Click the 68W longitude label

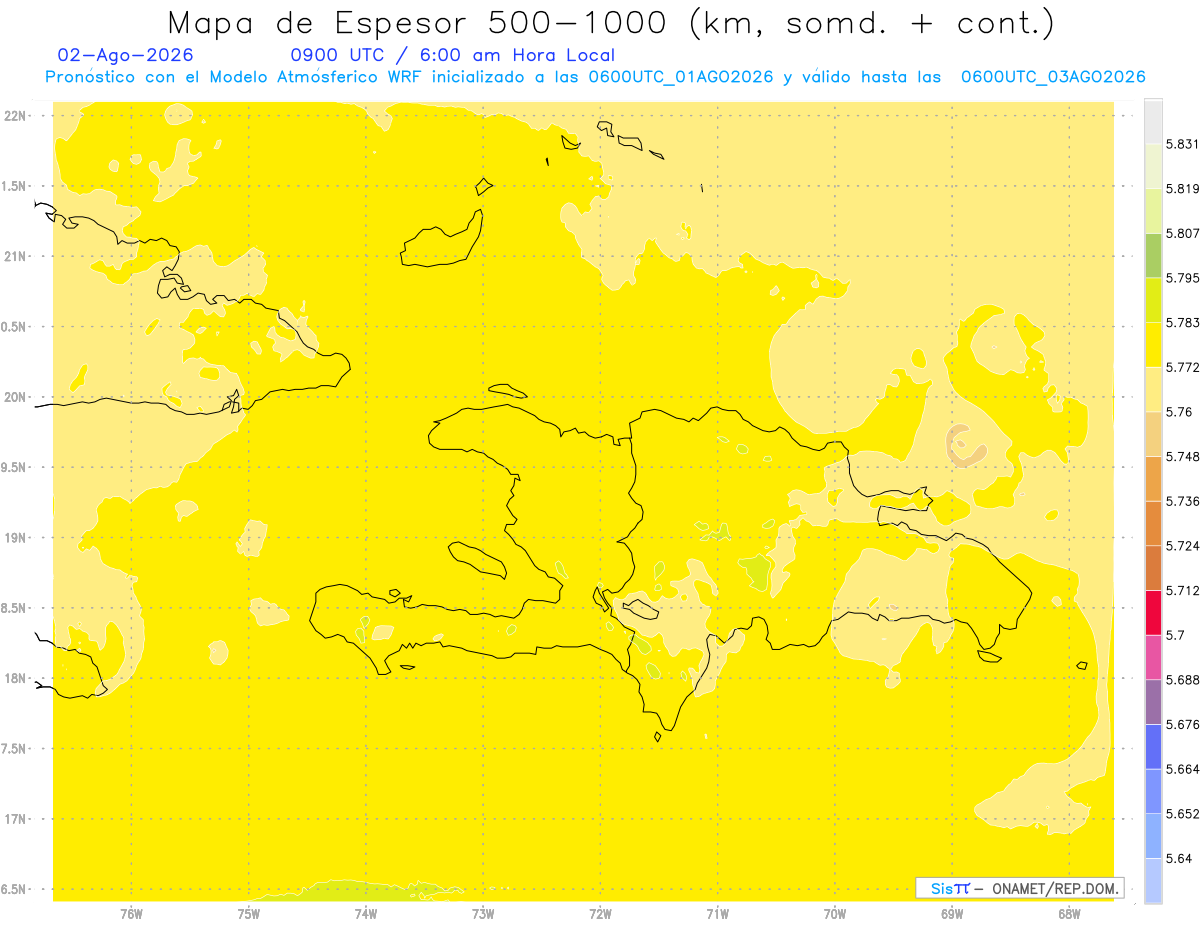click(1068, 912)
